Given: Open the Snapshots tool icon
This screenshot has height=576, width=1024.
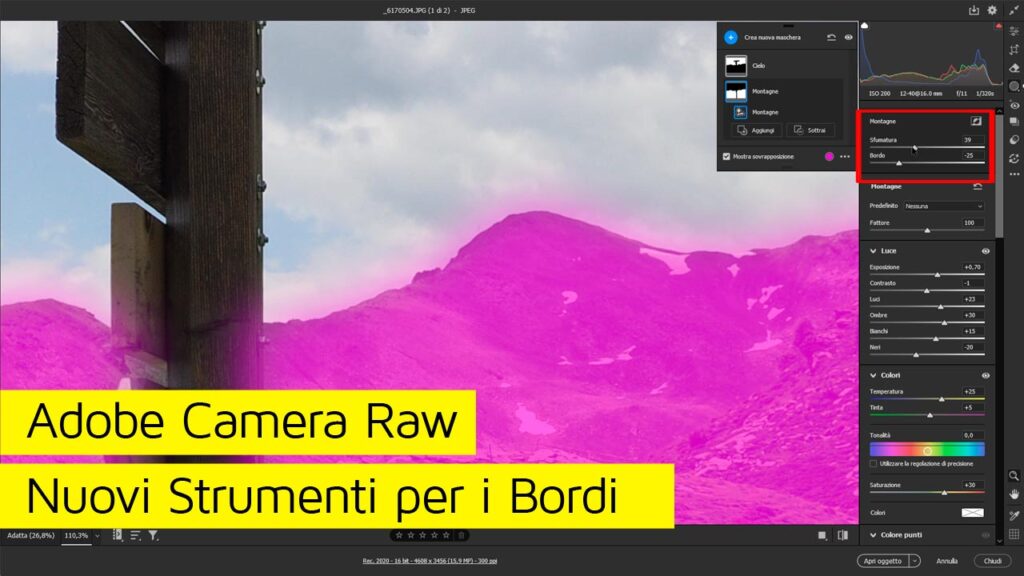Looking at the screenshot, I should tap(1014, 121).
